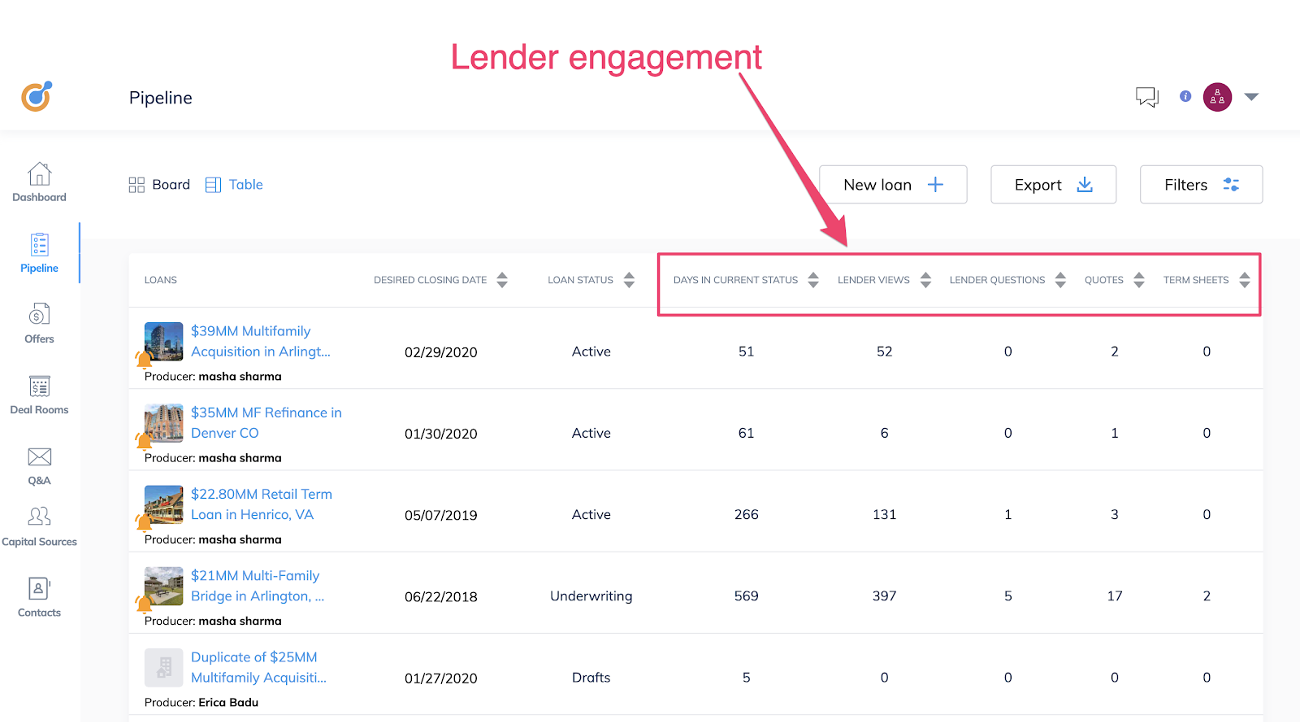Click the closing date 05/07/2019
Viewport: 1300px width, 722px height.
point(441,516)
